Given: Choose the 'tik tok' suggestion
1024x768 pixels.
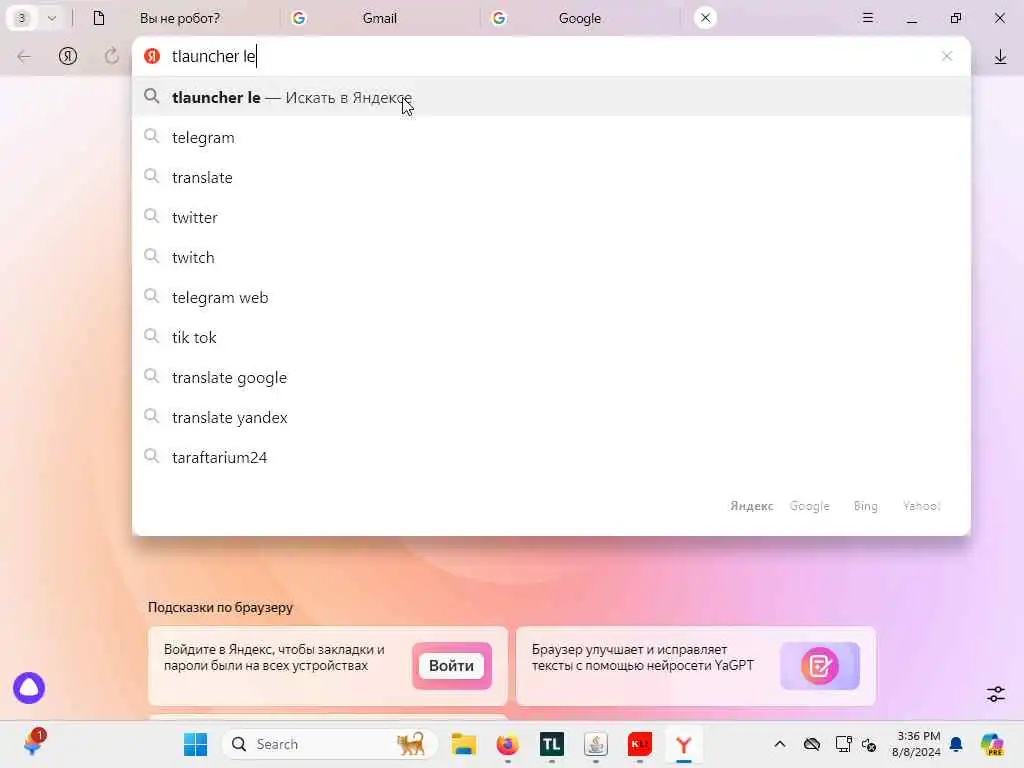Looking at the screenshot, I should (551, 337).
